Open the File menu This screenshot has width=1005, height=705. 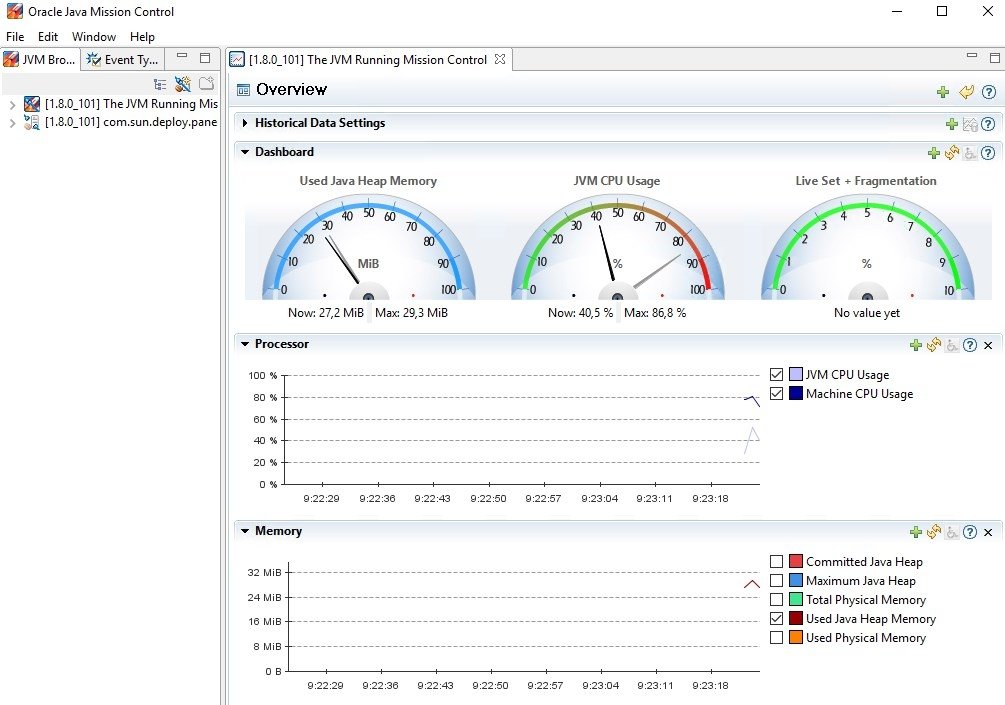pyautogui.click(x=15, y=37)
